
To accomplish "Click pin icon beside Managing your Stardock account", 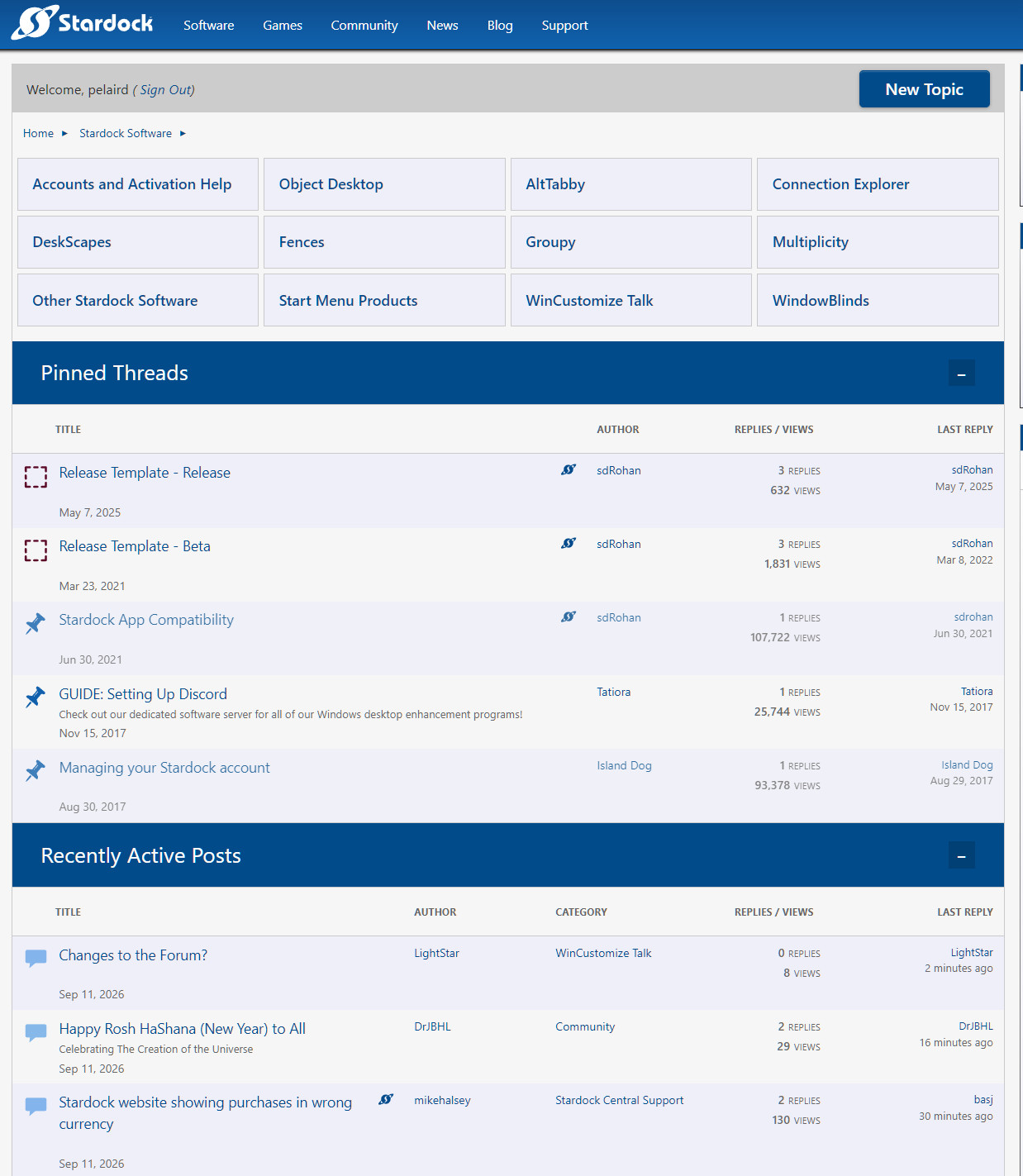I will [36, 771].
